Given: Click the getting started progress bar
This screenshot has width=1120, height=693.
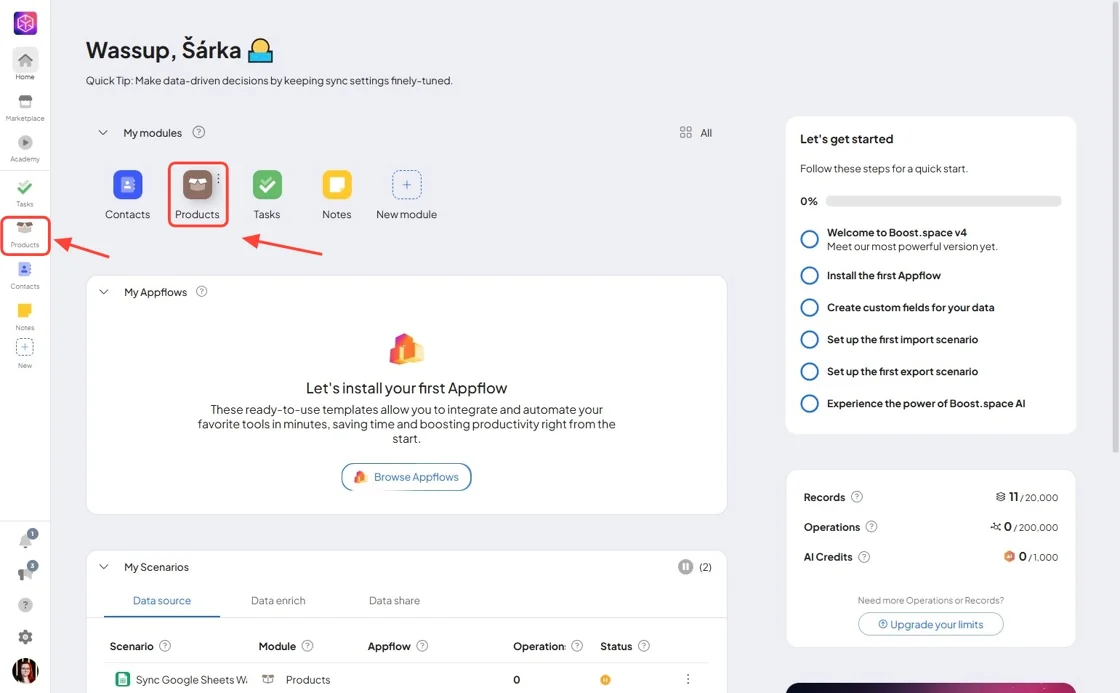Looking at the screenshot, I should pyautogui.click(x=944, y=201).
